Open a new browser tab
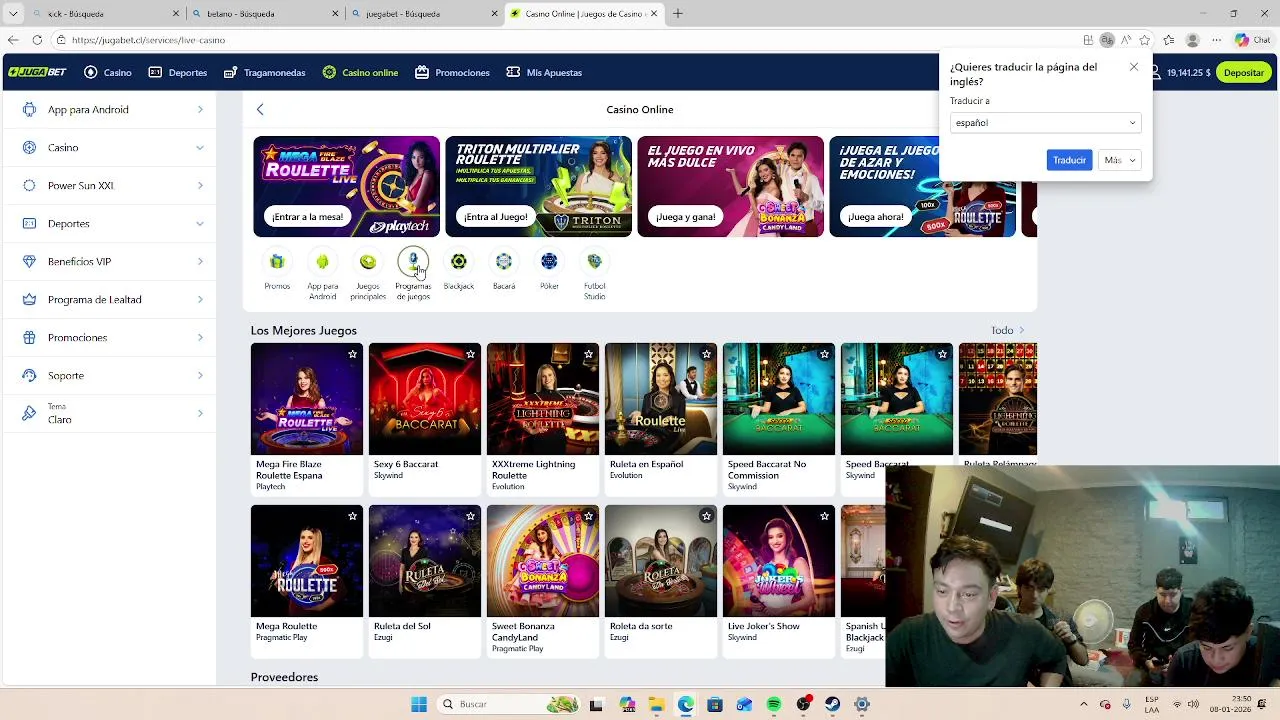The height and width of the screenshot is (720, 1280). 678,14
